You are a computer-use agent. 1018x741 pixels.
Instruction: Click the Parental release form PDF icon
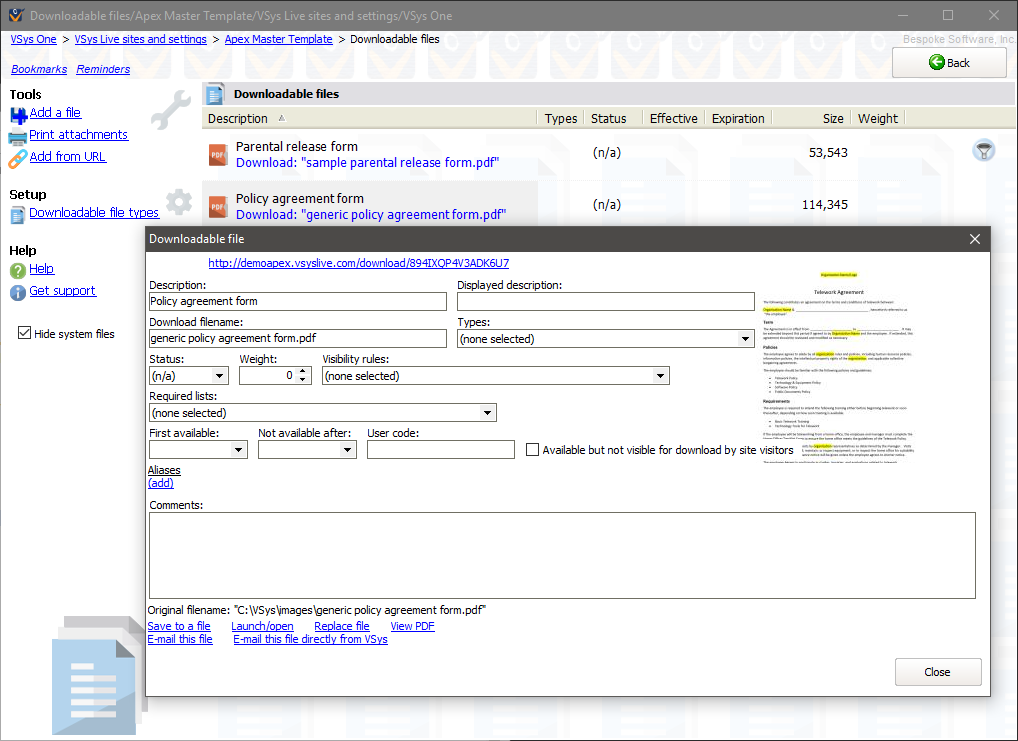click(218, 154)
